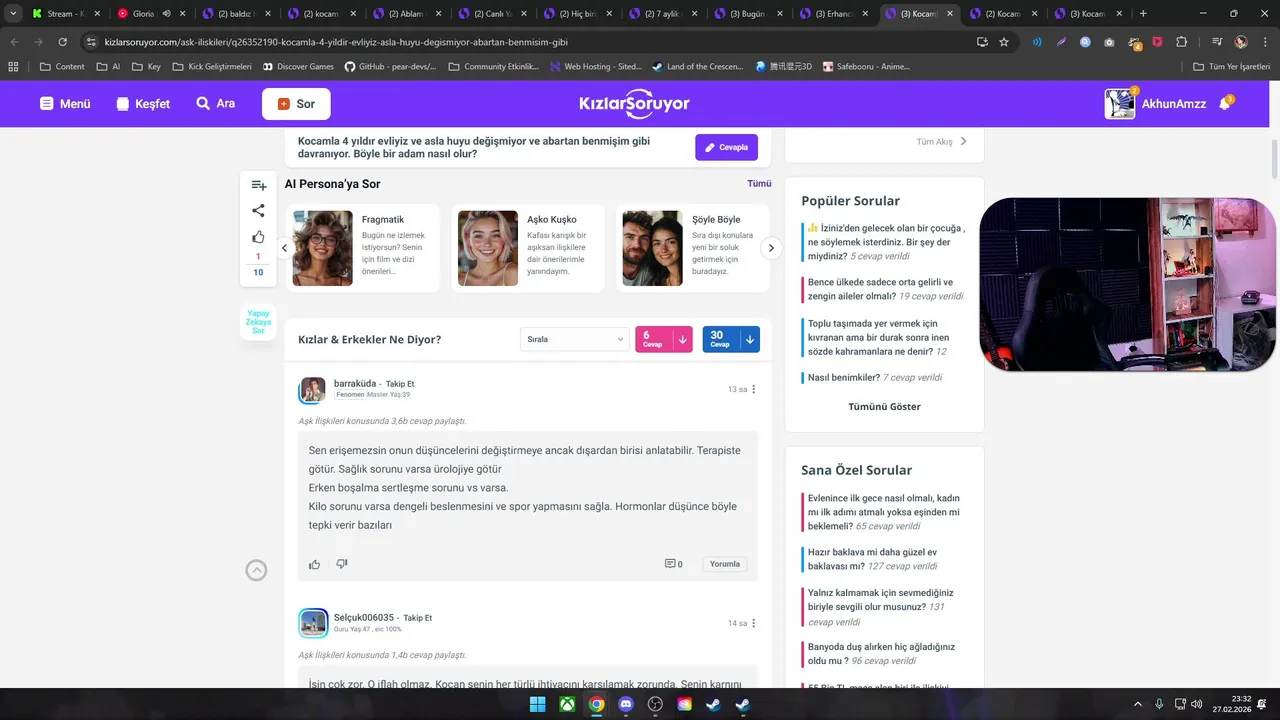Dislike barraküda's answer with thumbs down
This screenshot has height=720, width=1280.
point(342,564)
